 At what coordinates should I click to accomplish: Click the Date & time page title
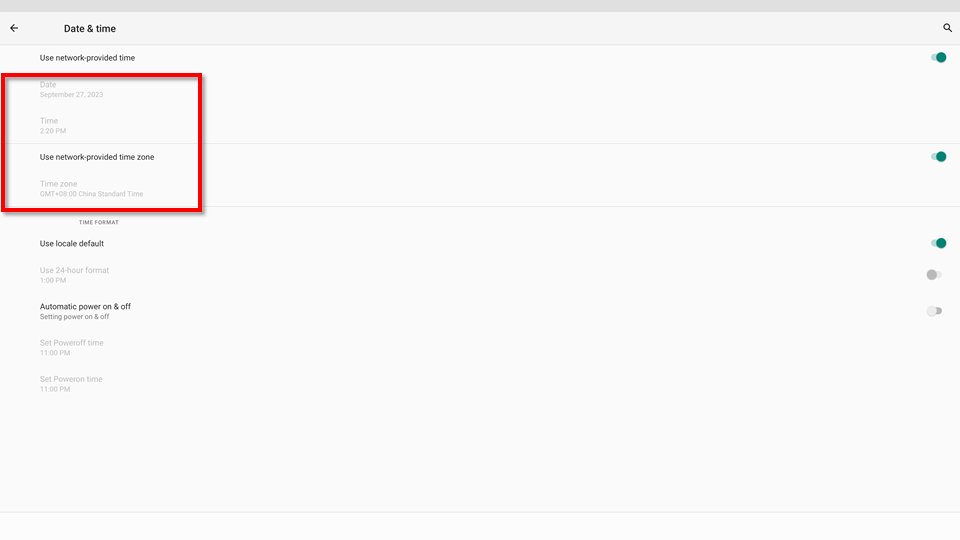click(90, 29)
